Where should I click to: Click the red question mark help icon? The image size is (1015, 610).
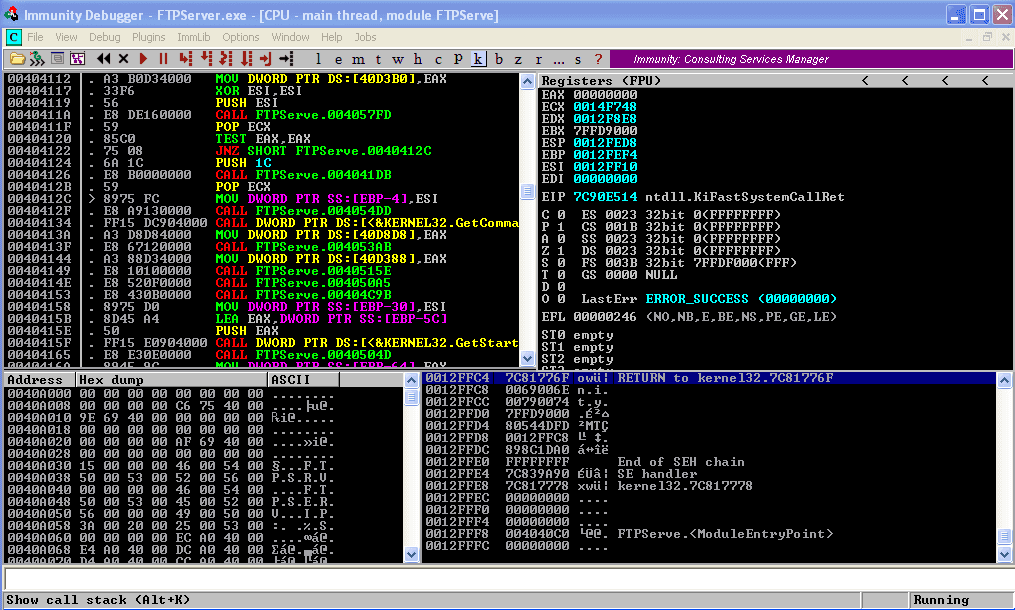pos(598,59)
